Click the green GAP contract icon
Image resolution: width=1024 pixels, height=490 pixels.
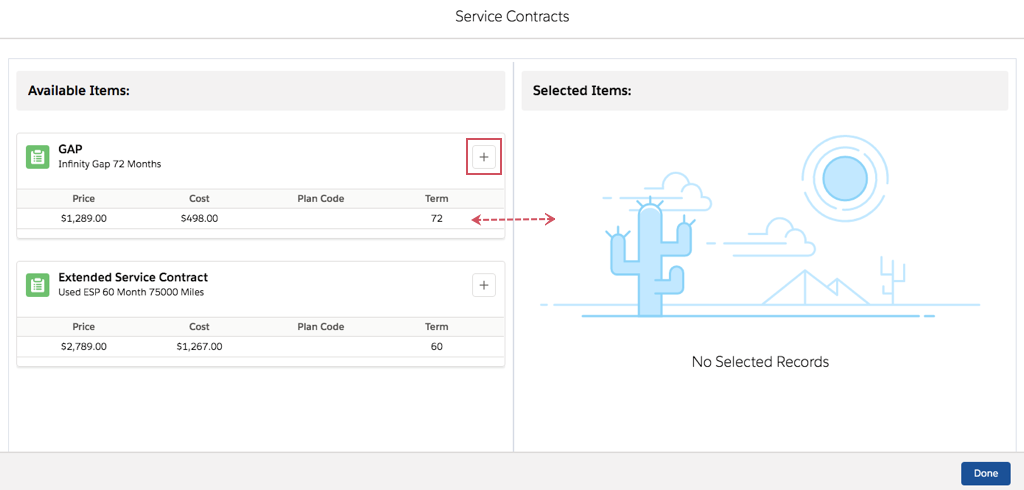tap(38, 157)
